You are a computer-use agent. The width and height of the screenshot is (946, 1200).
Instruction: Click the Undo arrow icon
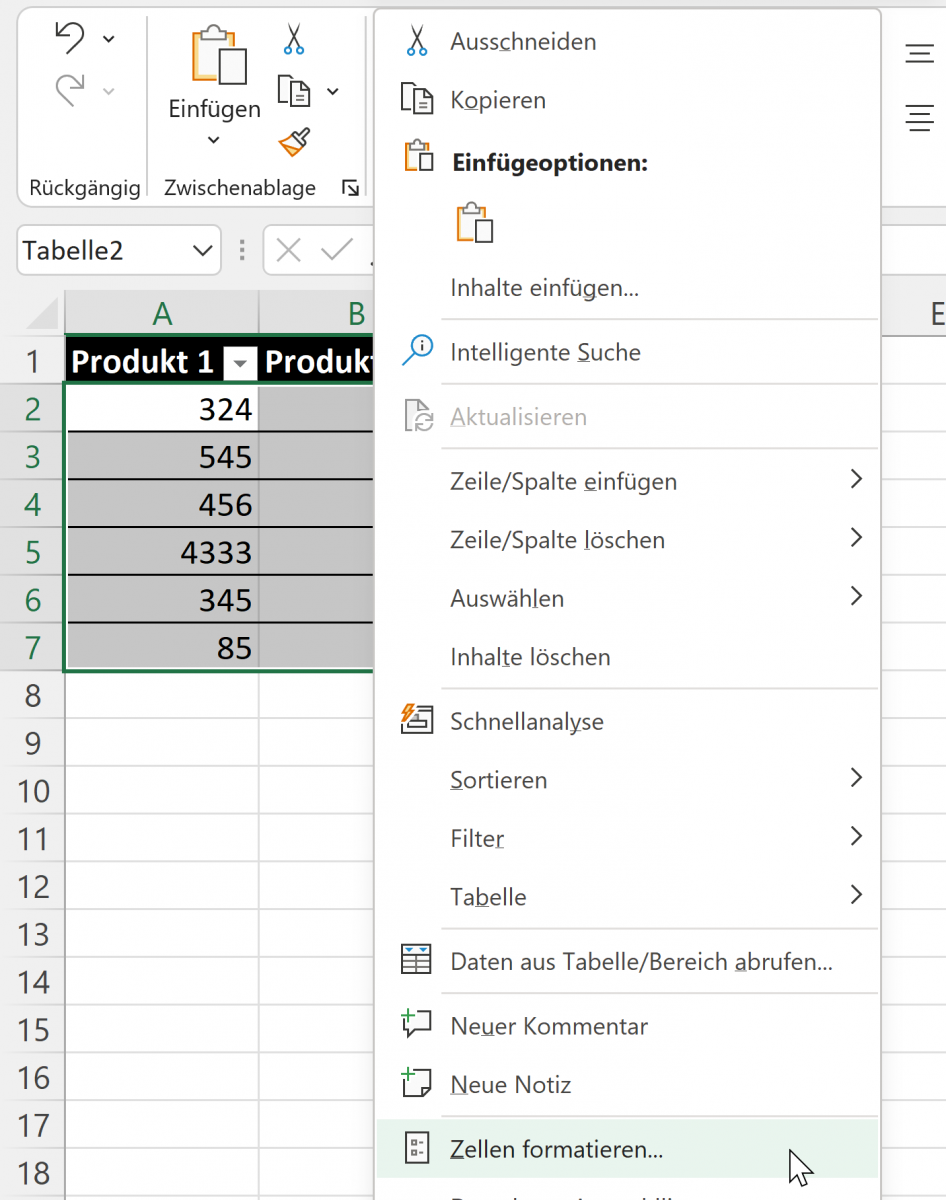point(70,39)
